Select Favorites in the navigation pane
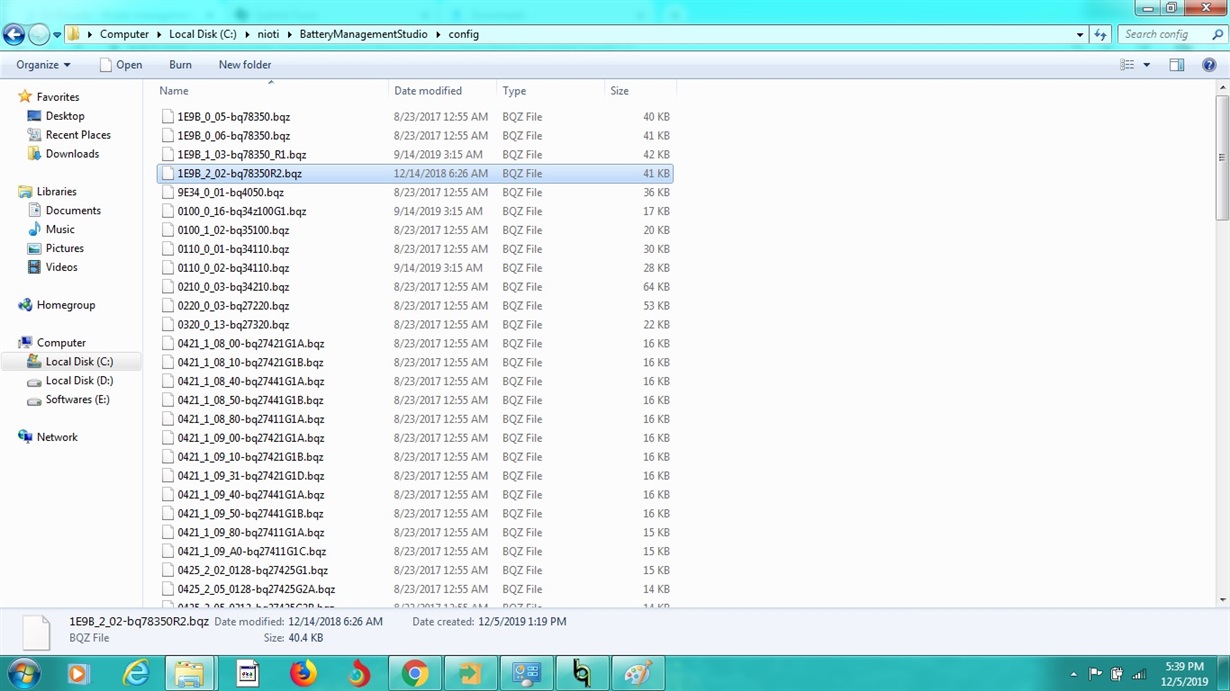The height and width of the screenshot is (691, 1230). click(x=58, y=97)
